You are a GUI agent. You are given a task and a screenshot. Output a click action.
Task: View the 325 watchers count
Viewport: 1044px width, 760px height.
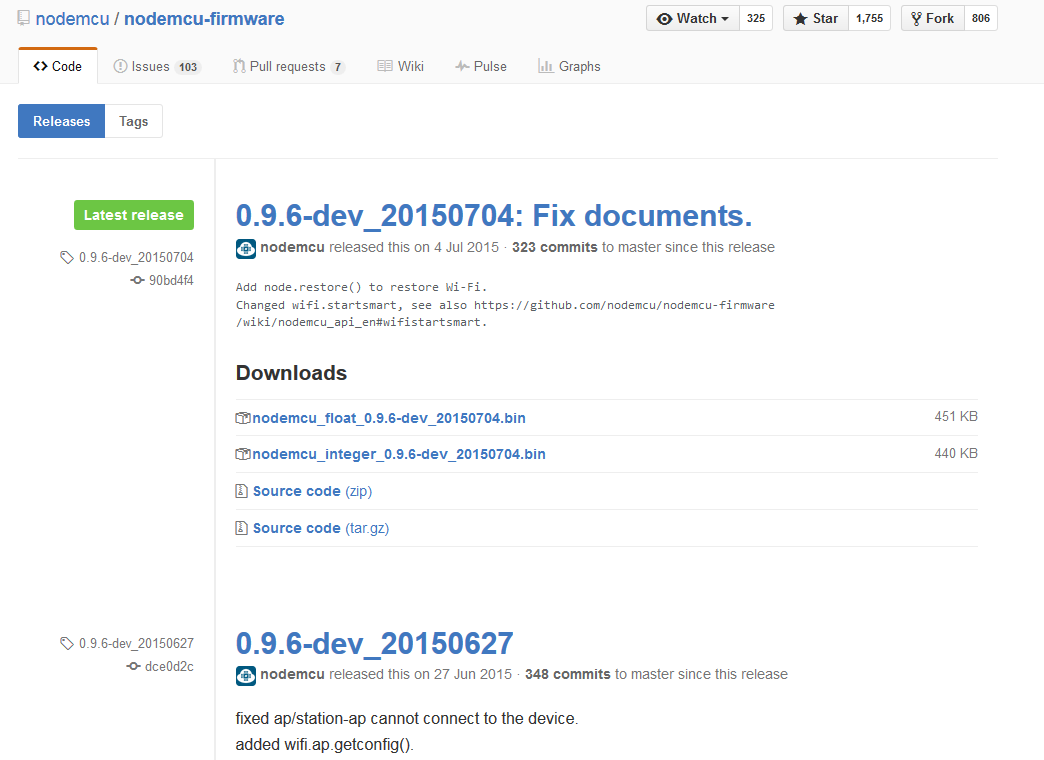click(756, 18)
